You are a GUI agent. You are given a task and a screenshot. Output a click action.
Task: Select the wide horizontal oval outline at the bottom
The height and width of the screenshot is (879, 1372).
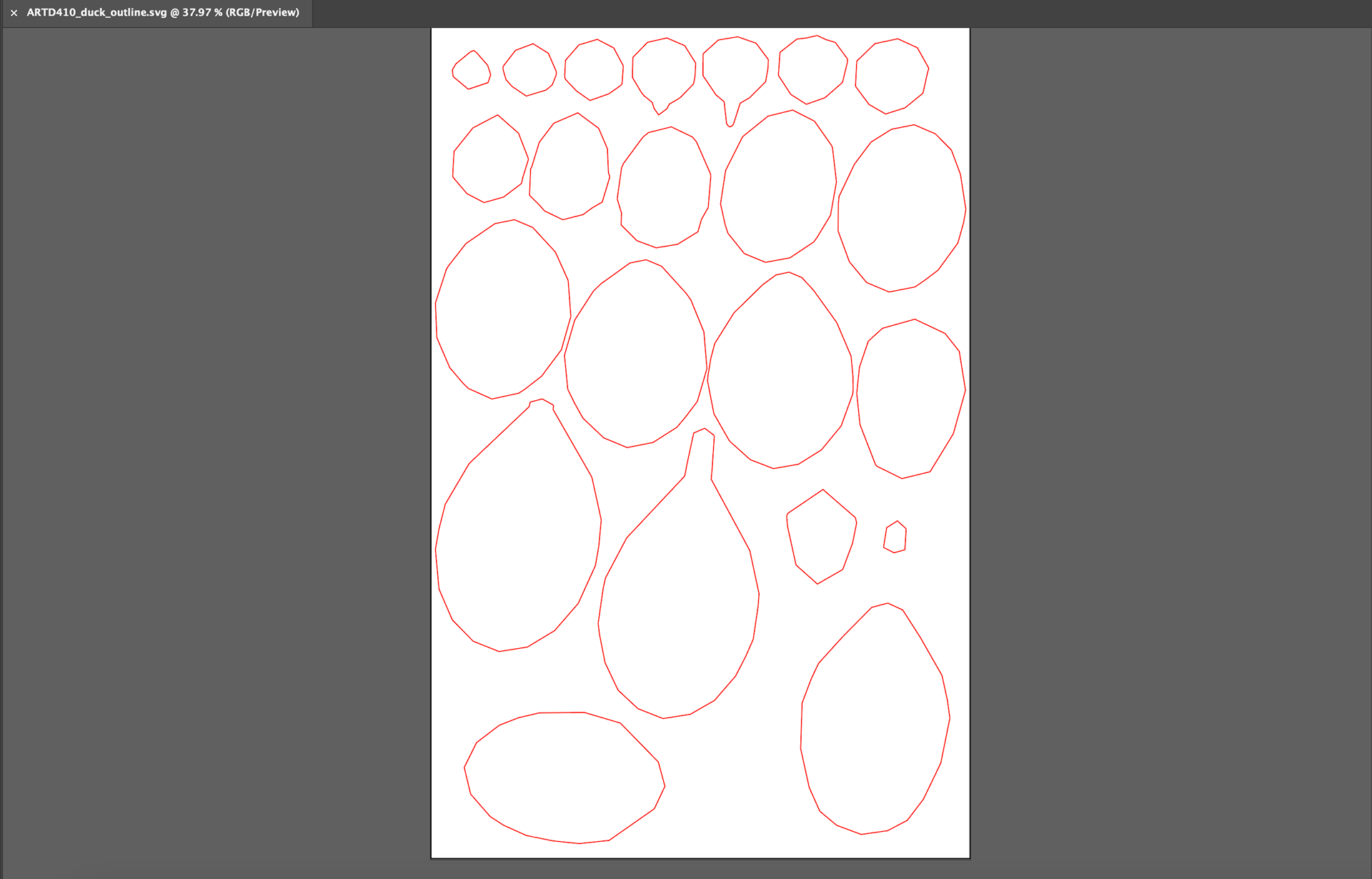pyautogui.click(x=565, y=778)
